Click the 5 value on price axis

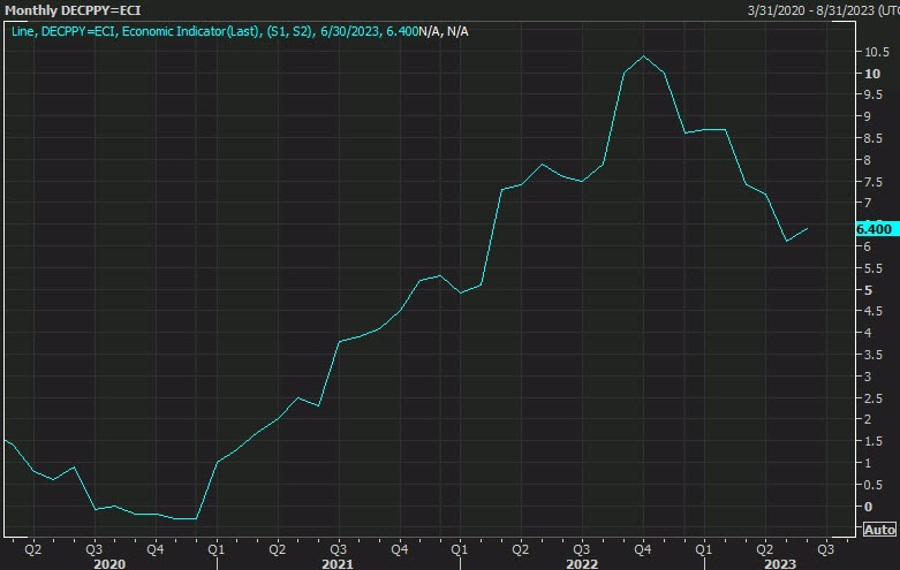tap(867, 290)
